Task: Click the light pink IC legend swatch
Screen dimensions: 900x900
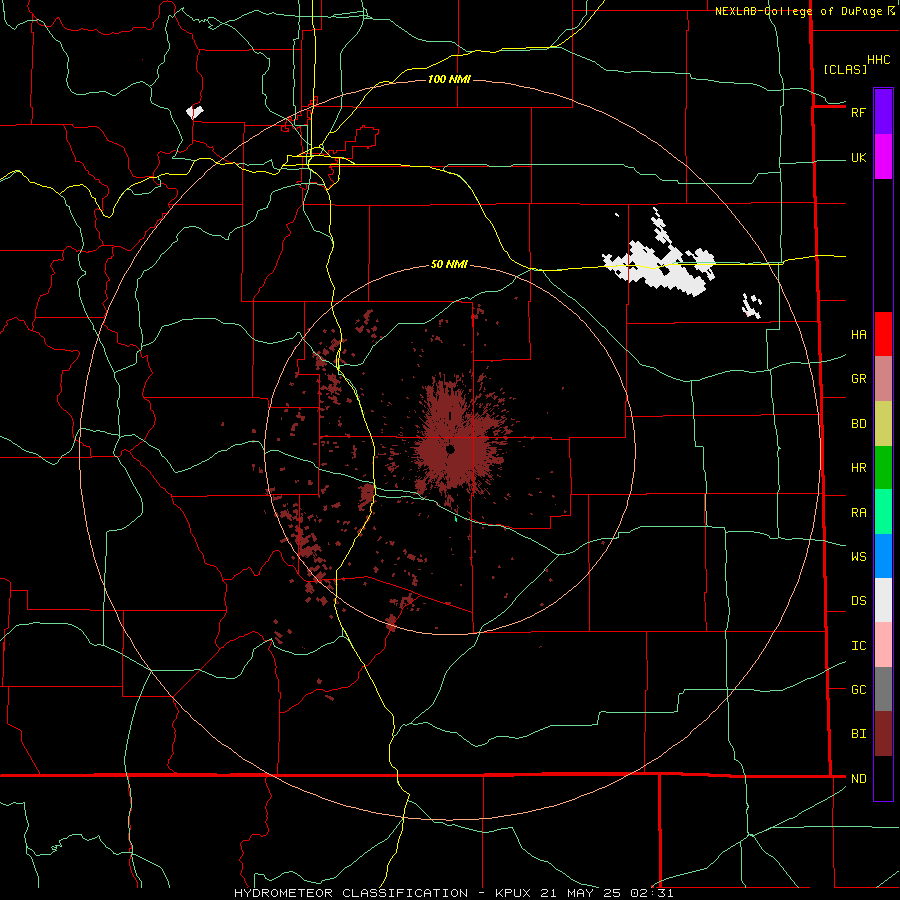Action: 883,645
